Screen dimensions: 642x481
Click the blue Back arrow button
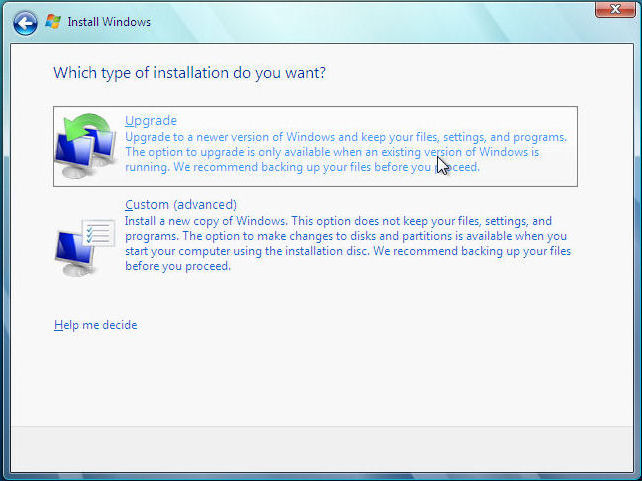[x=25, y=22]
